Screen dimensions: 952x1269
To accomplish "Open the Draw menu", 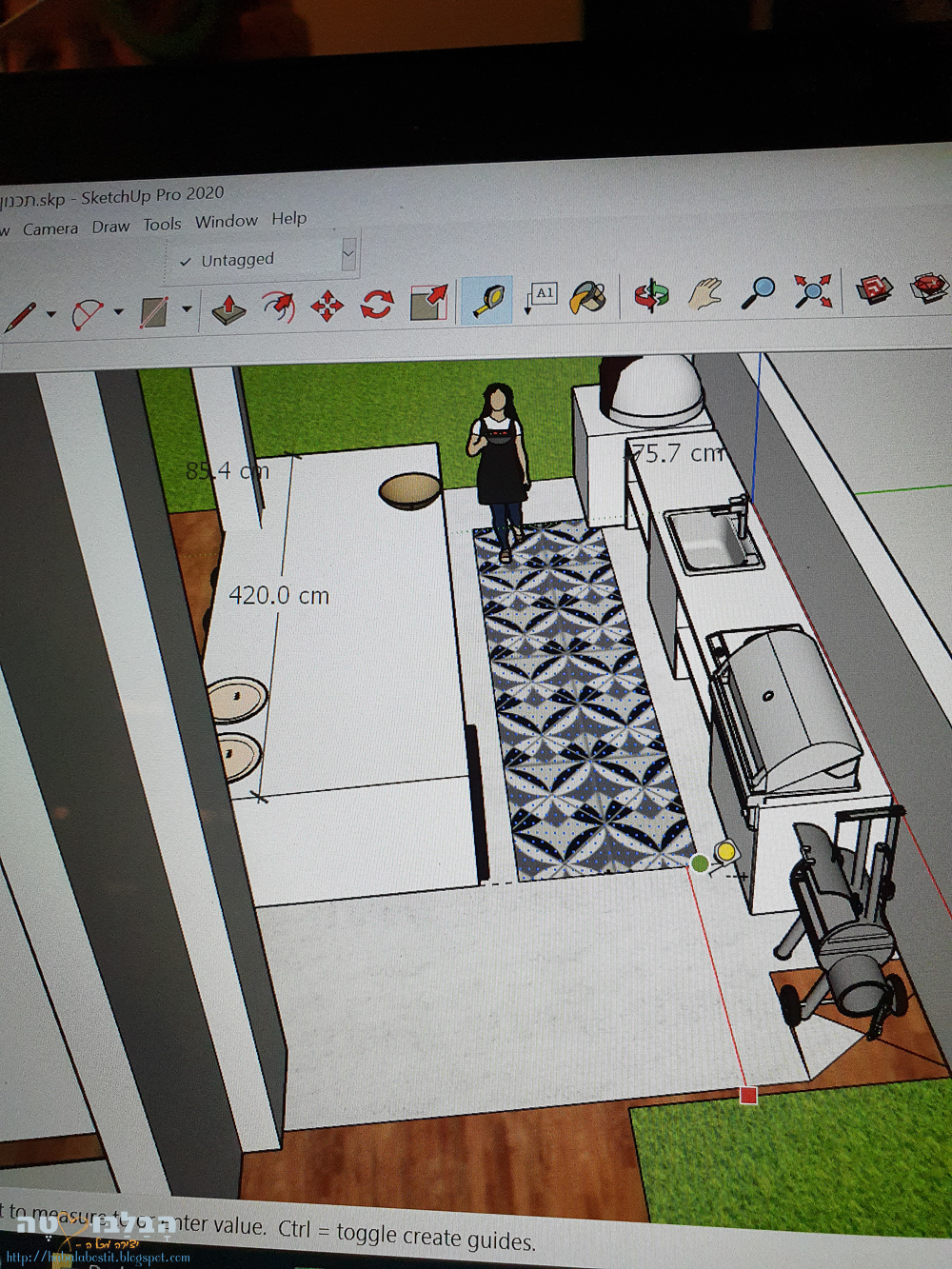I will click(110, 227).
